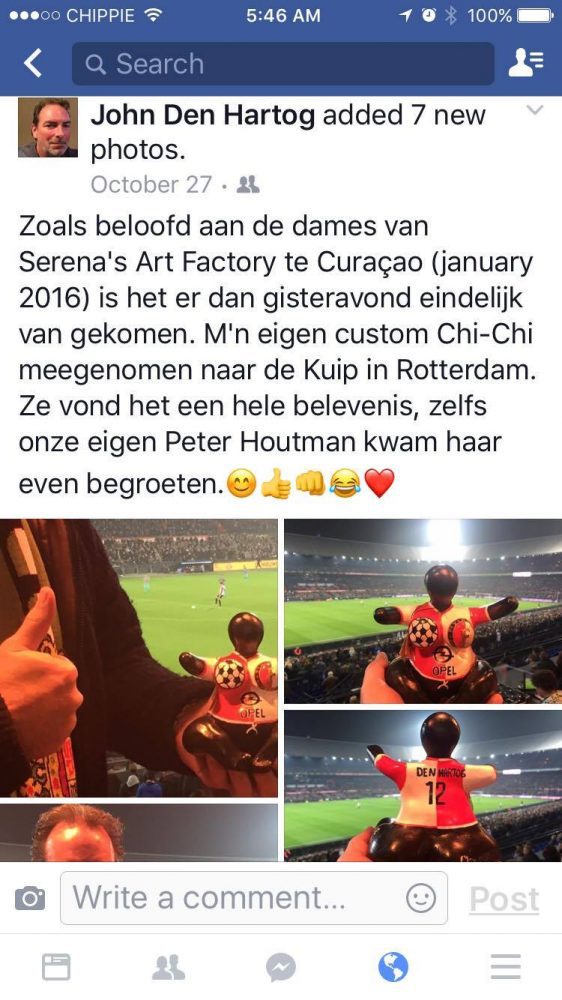Open photo showing the Den Hartog 12 figurine

pyautogui.click(x=423, y=785)
